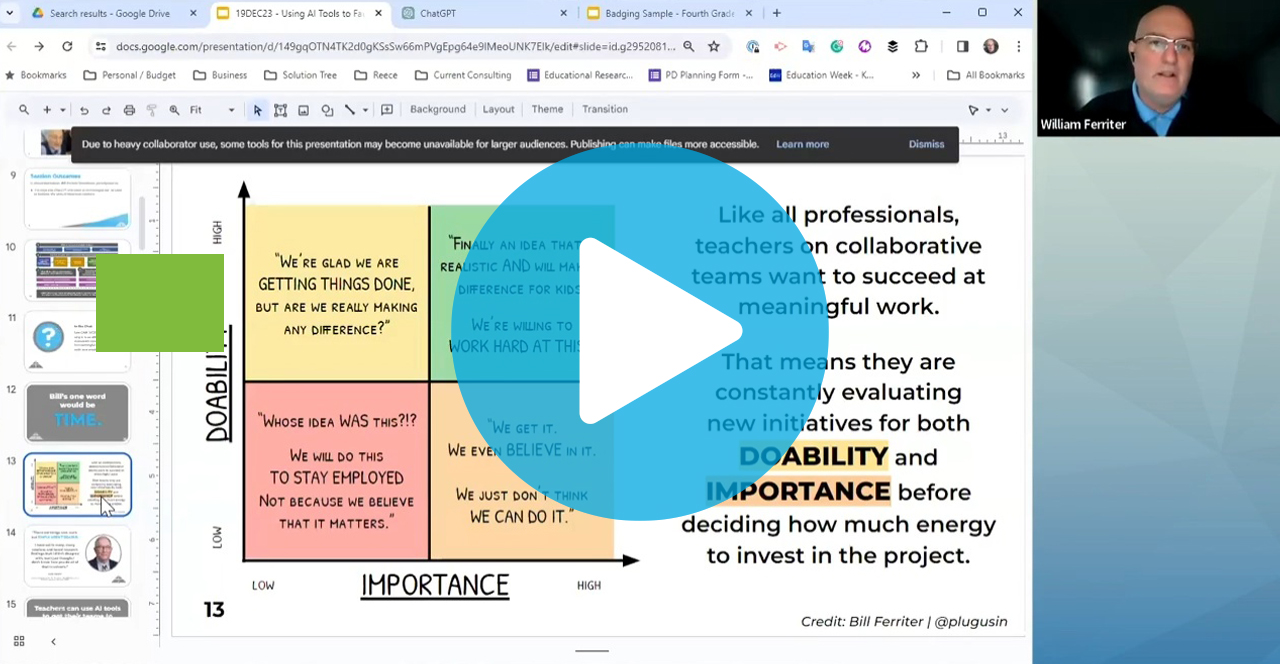This screenshot has width=1280, height=664.
Task: Open the Chrome profile avatar
Action: (991, 46)
